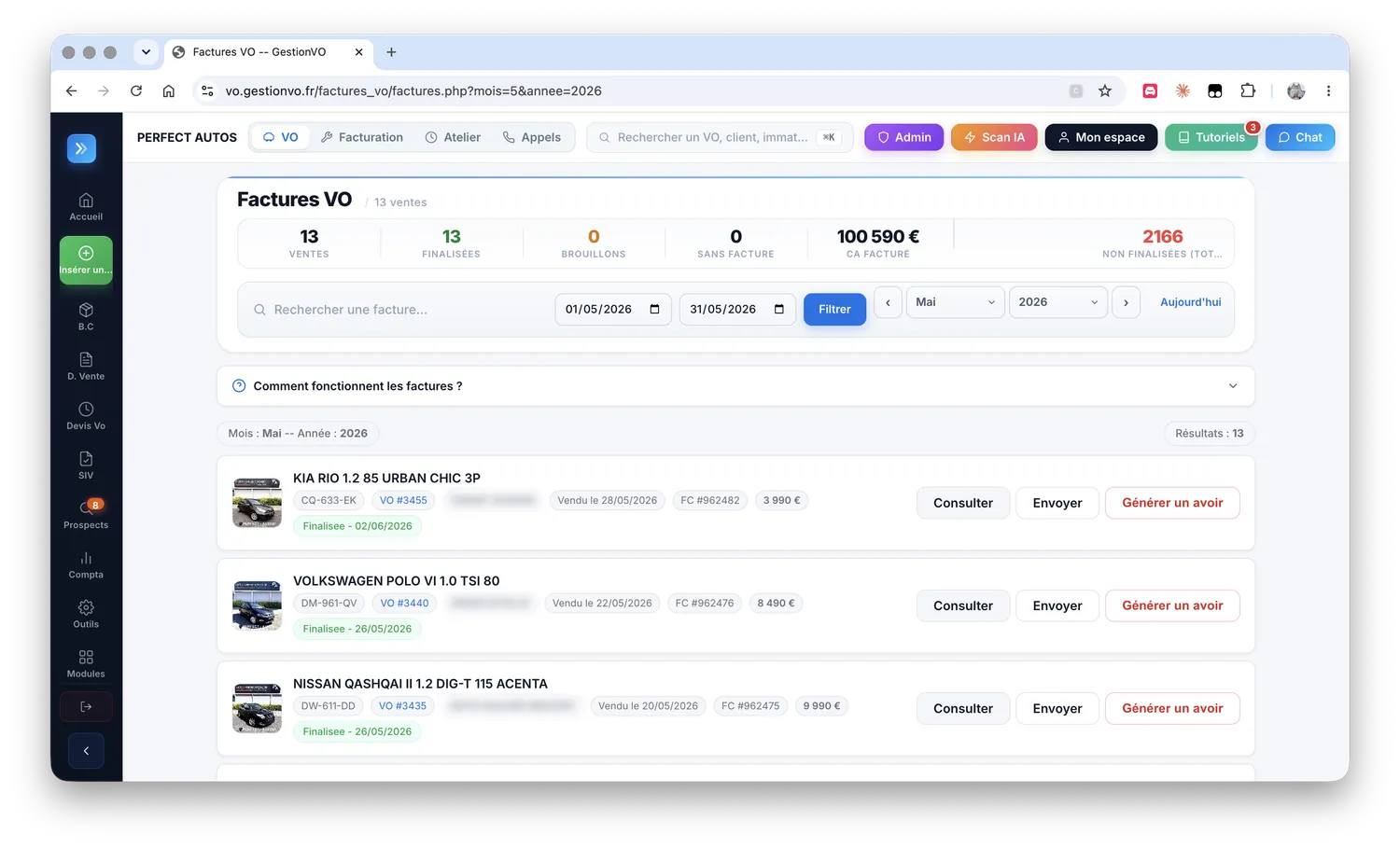Click the blue Filtrer button
The width and height of the screenshot is (1400, 848).
pyautogui.click(x=834, y=310)
